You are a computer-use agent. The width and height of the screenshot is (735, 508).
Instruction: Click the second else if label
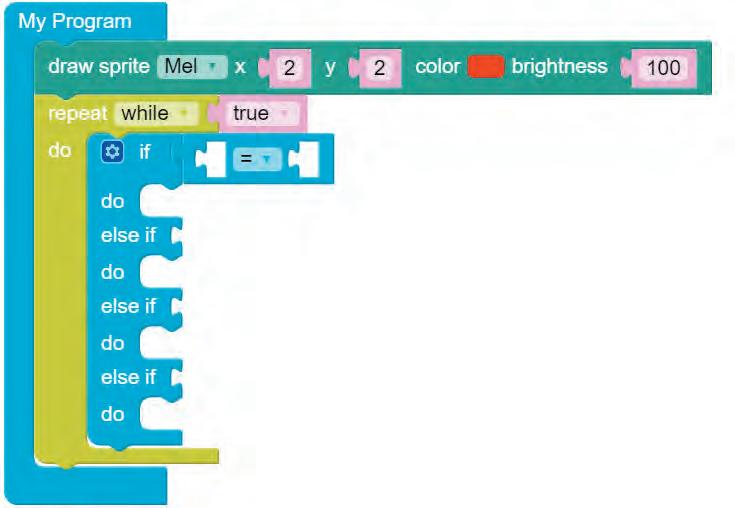pos(128,306)
